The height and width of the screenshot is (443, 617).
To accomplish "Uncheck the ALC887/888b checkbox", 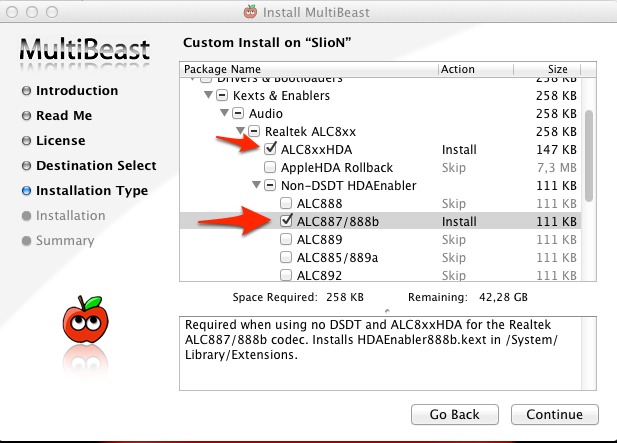I will [286, 221].
